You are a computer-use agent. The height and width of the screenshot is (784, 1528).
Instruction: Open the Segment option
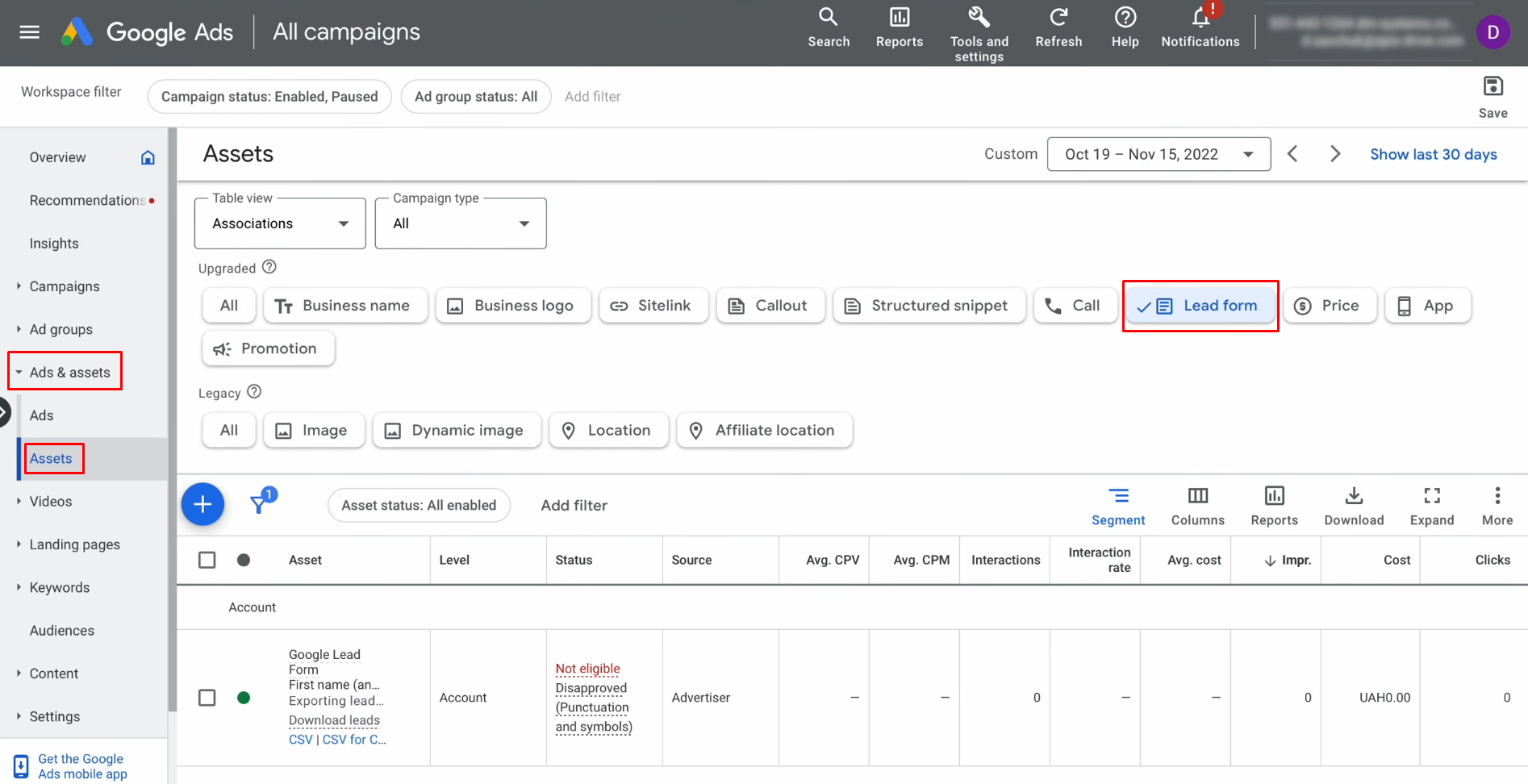1118,507
